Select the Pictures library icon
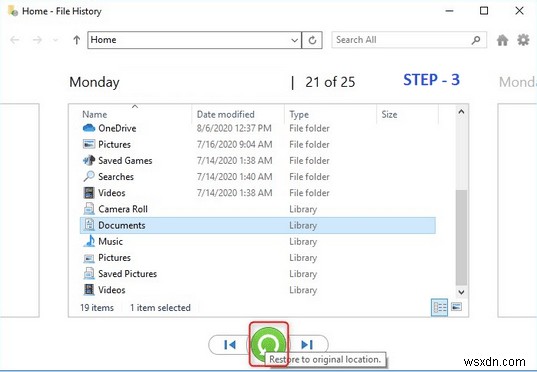Image resolution: width=537 pixels, height=372 pixels. click(89, 258)
